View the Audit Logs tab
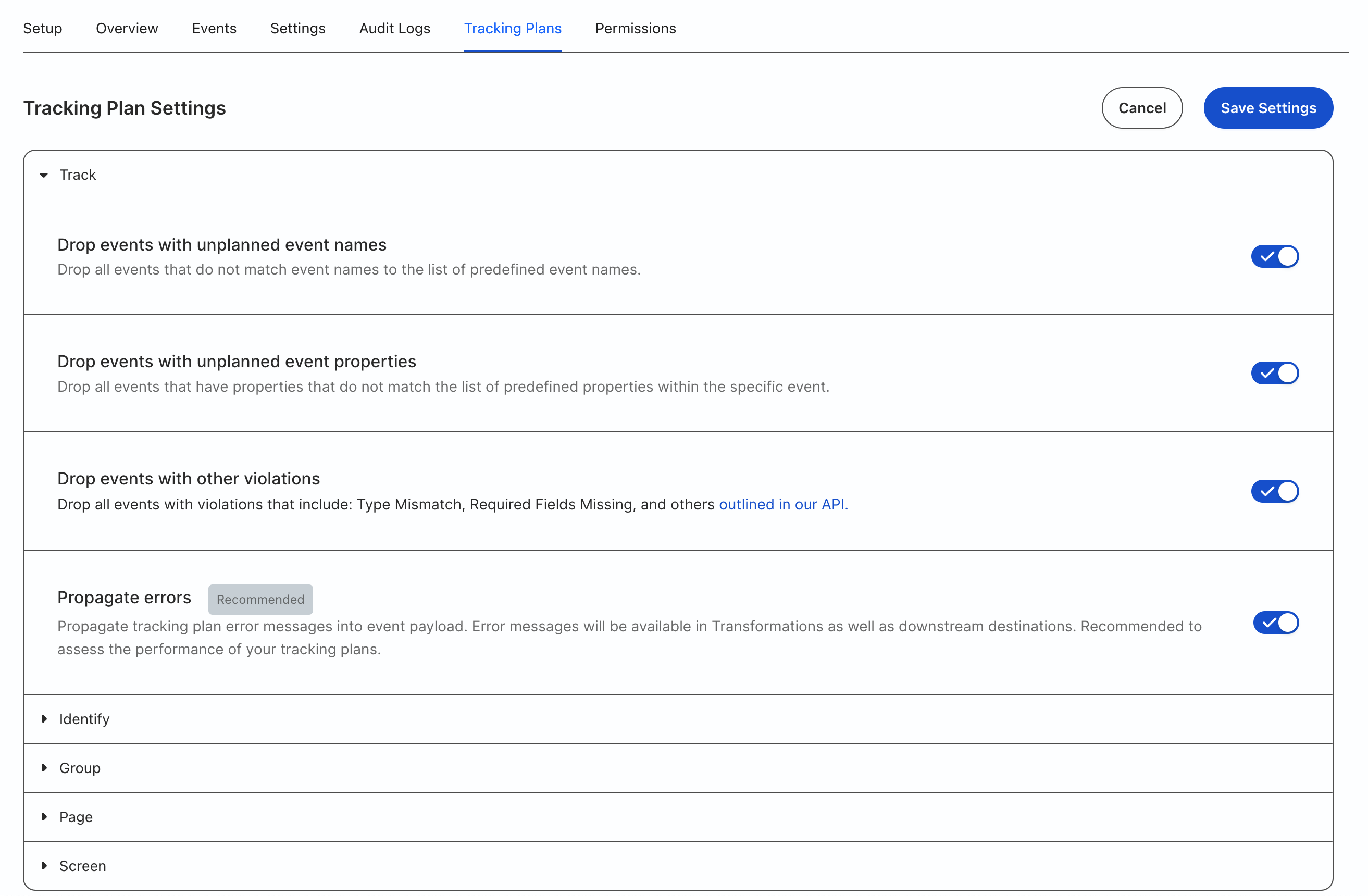 point(394,28)
